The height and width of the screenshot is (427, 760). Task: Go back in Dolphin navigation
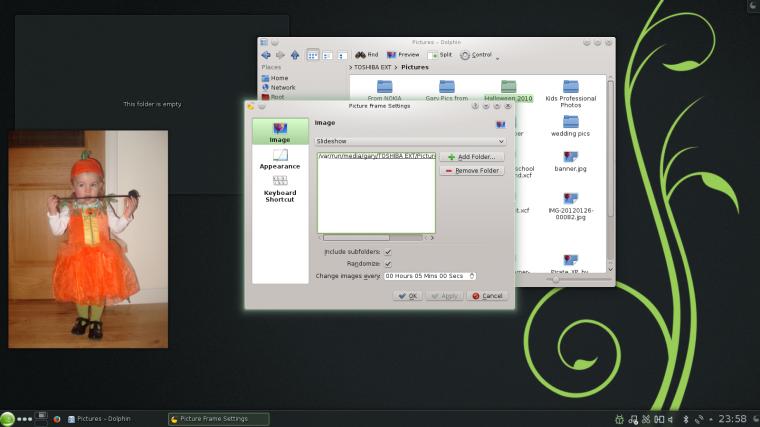point(266,55)
